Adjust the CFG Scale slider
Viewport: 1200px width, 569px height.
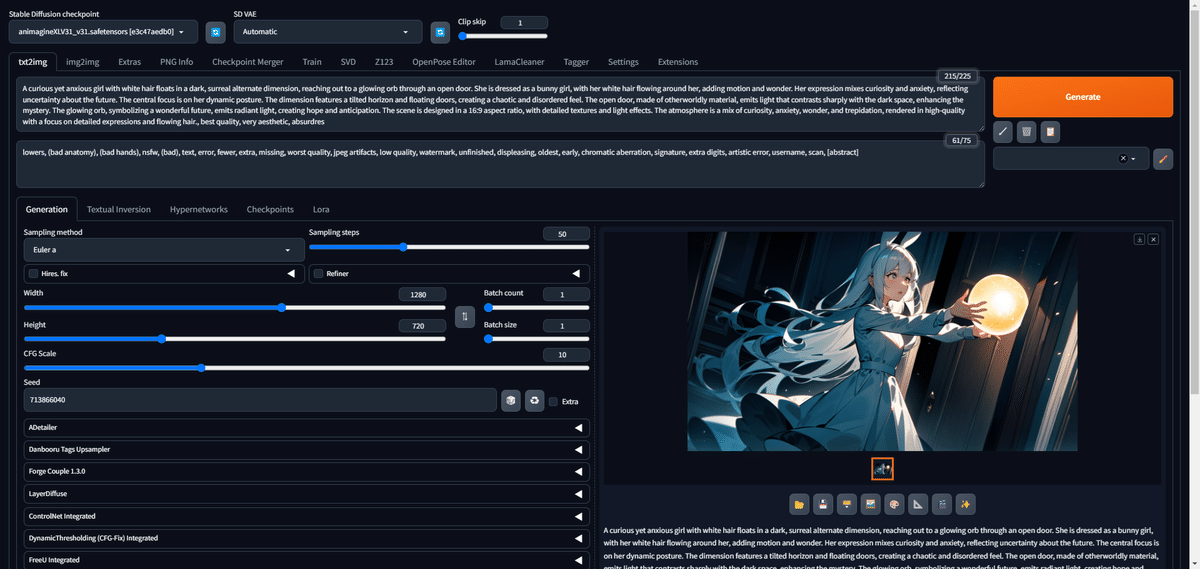click(x=306, y=368)
